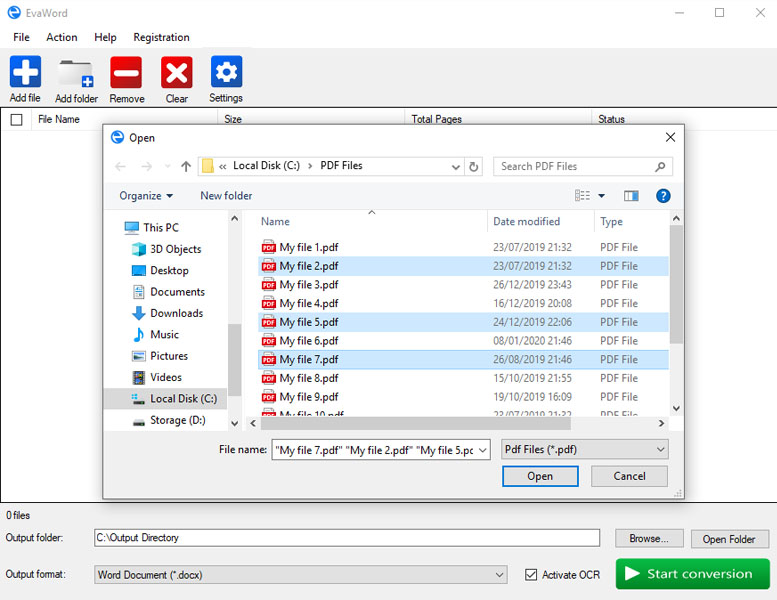Image resolution: width=777 pixels, height=600 pixels.
Task: Click the refresh icon beside address bar
Action: (x=474, y=166)
